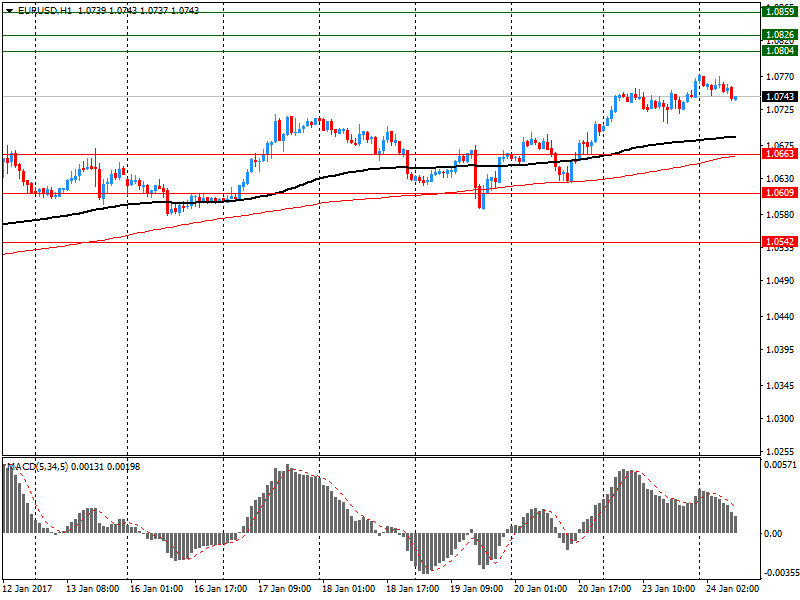Click the 1.0395 value on price axis
The height and width of the screenshot is (600, 800).
tap(780, 349)
